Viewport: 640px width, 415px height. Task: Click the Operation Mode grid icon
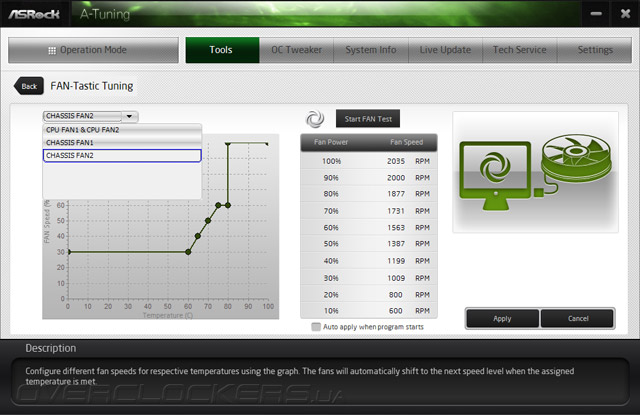(x=52, y=51)
